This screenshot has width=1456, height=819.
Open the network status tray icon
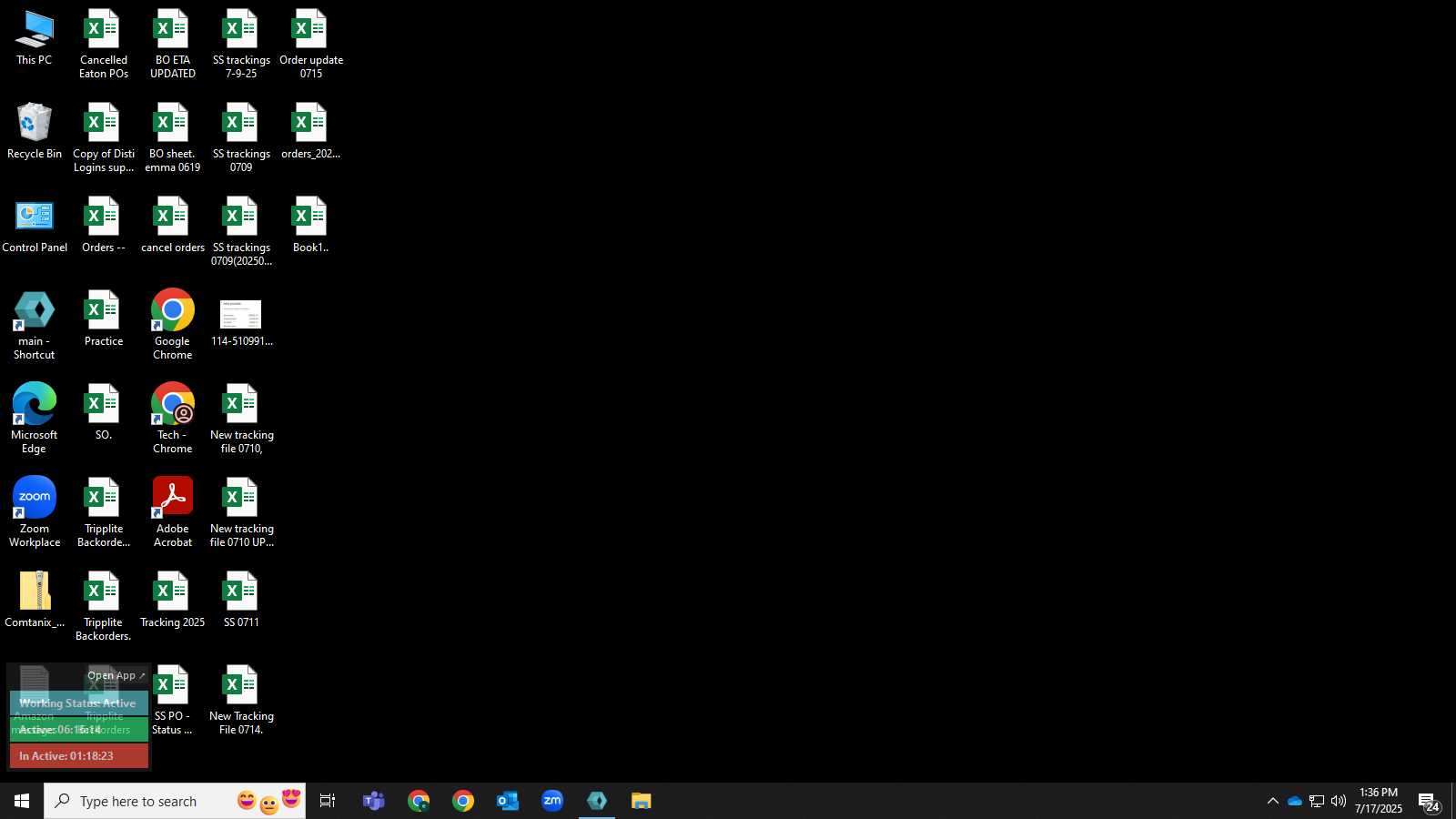pos(1317,801)
